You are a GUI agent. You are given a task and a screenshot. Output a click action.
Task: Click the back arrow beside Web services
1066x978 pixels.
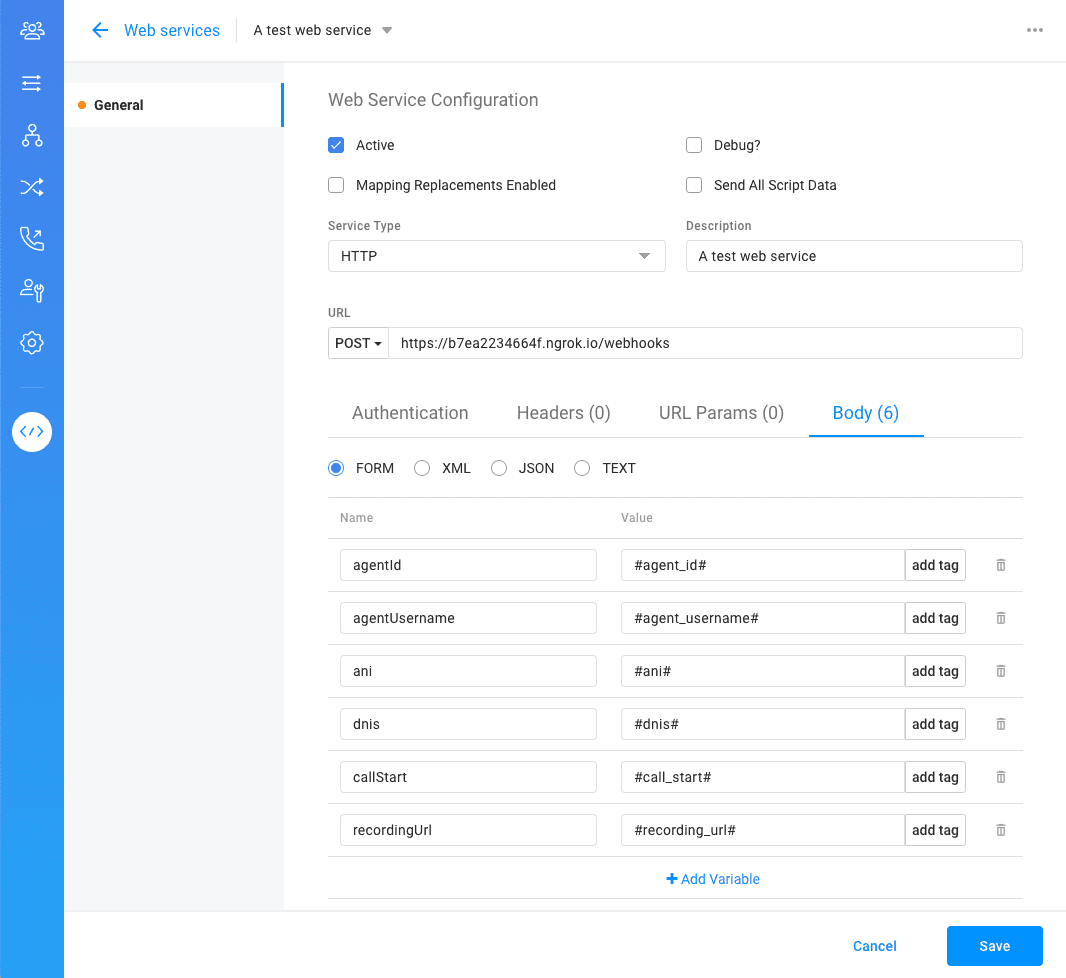100,30
